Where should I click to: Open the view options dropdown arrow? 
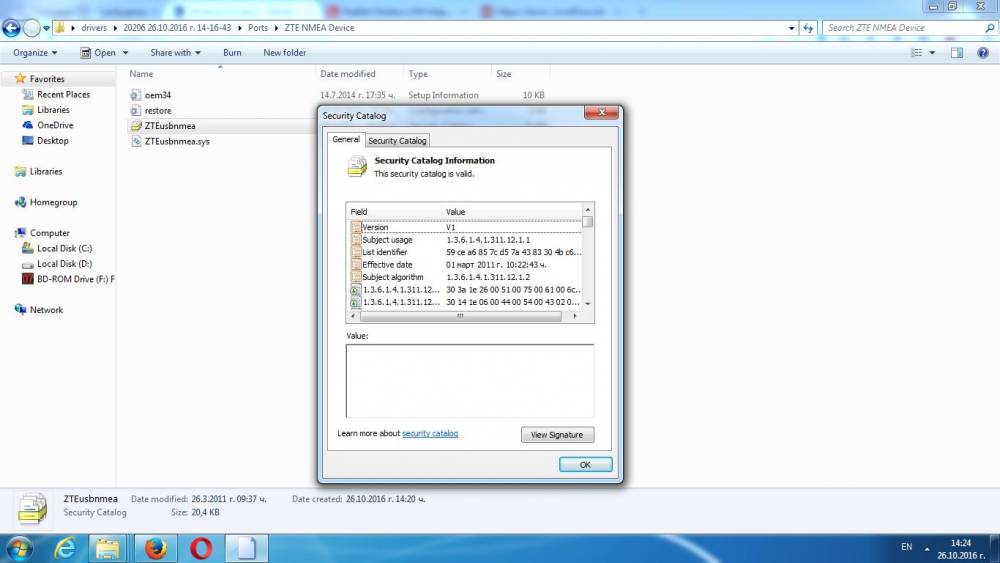932,53
